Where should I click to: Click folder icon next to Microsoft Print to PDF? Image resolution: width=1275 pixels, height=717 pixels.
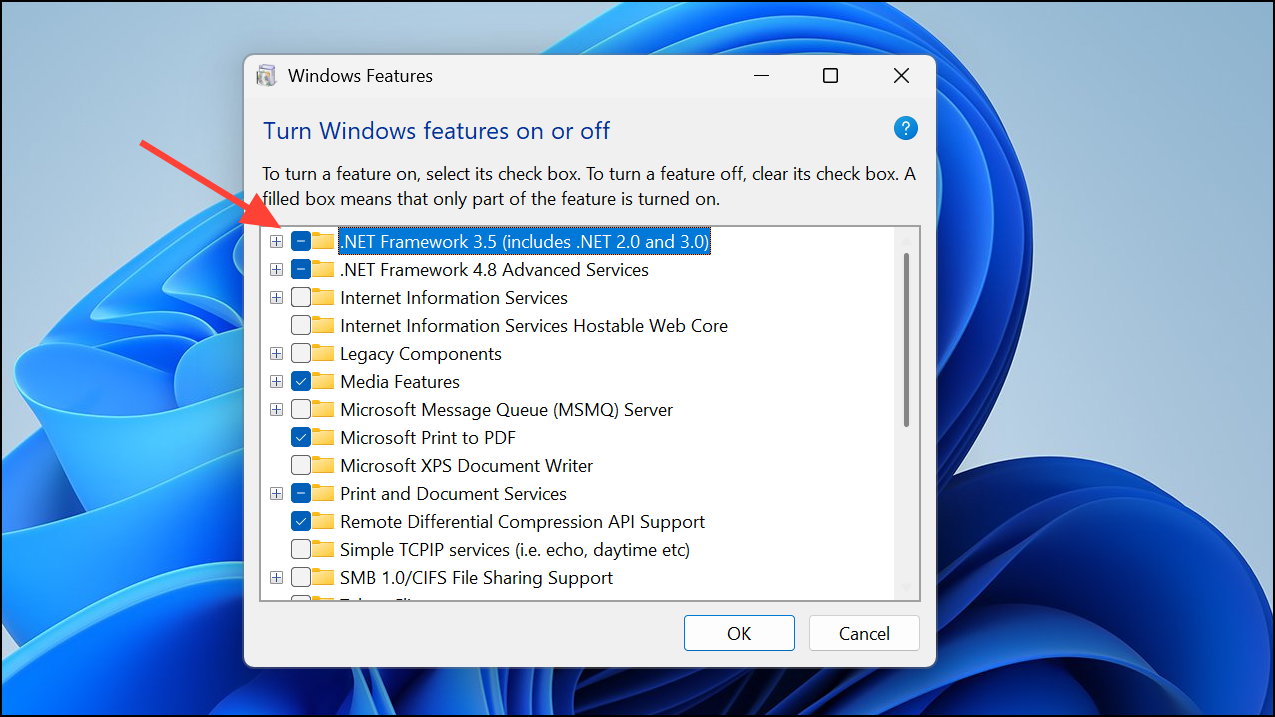323,437
